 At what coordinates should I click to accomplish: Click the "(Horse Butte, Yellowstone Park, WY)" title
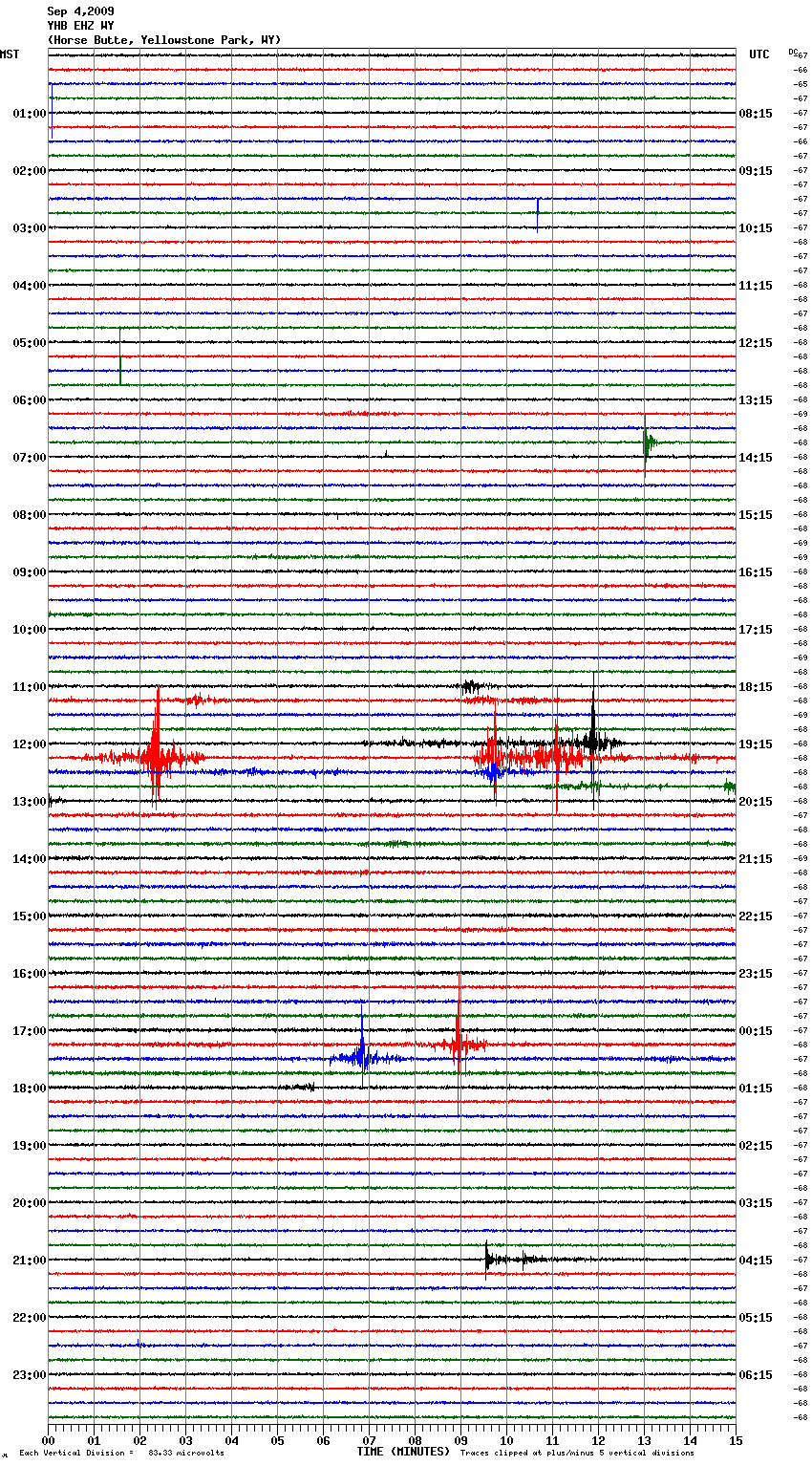[164, 40]
